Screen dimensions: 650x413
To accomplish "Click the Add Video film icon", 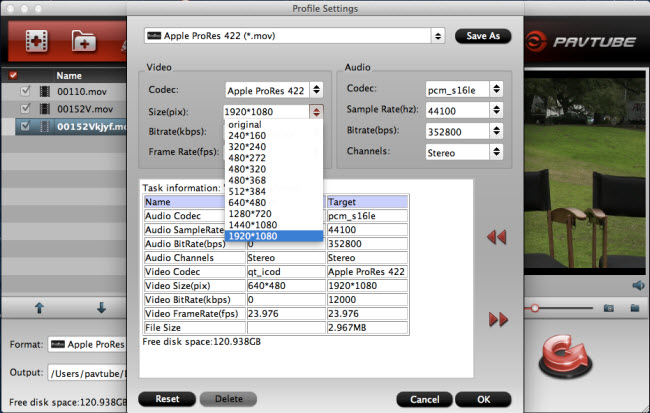I will tap(36, 41).
